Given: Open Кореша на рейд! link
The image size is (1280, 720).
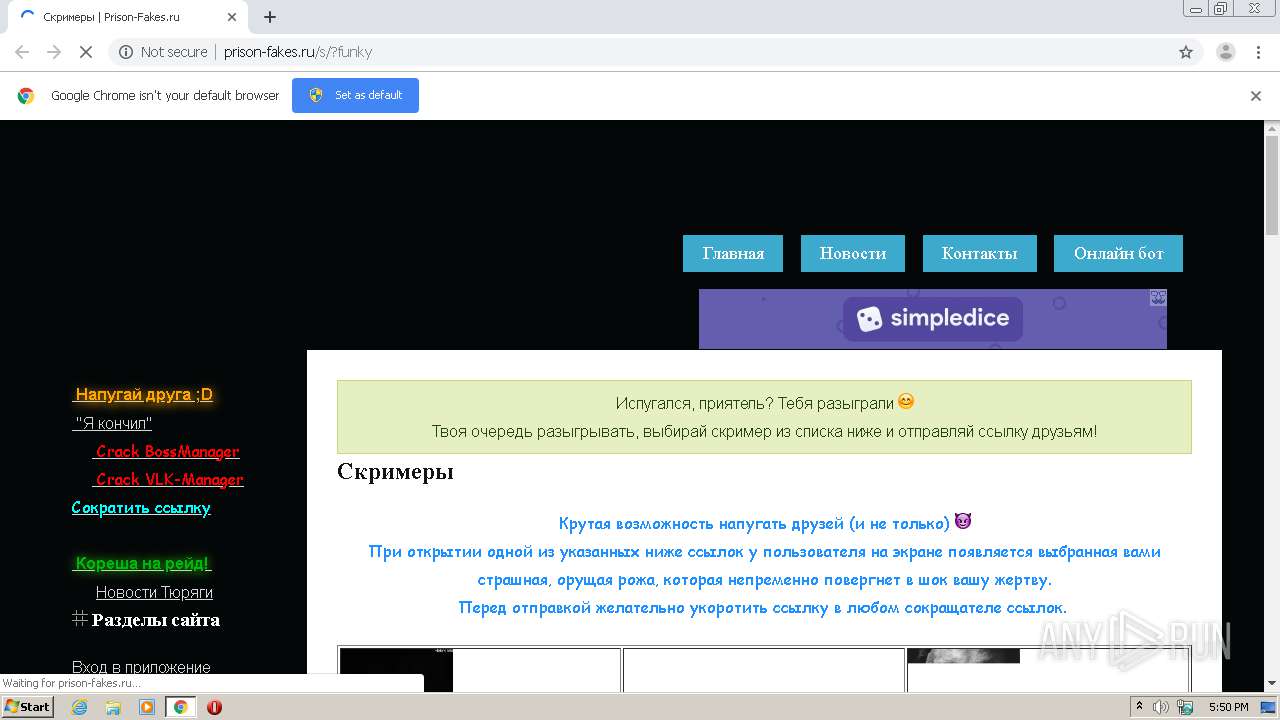Looking at the screenshot, I should [142, 563].
